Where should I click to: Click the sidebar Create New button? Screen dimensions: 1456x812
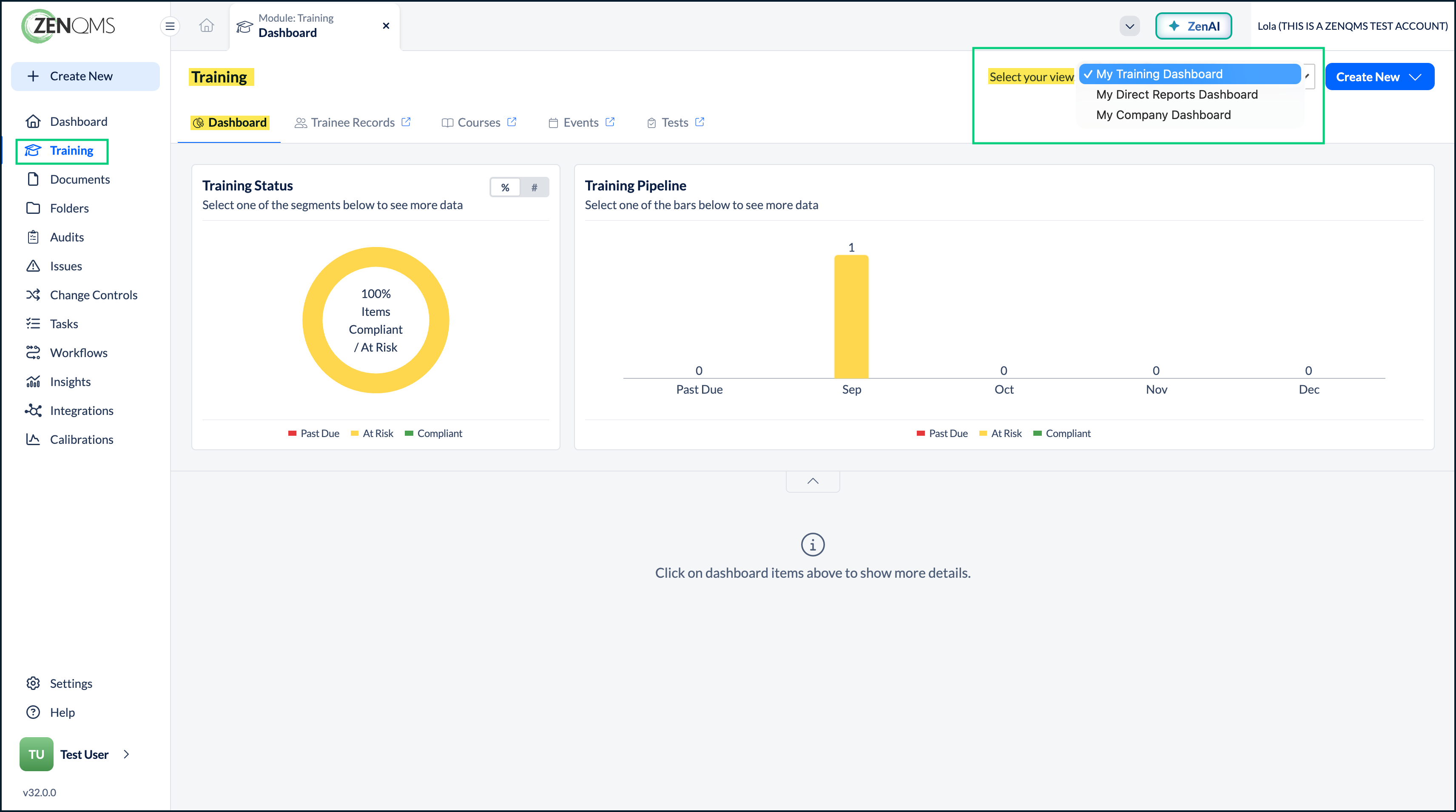[85, 76]
